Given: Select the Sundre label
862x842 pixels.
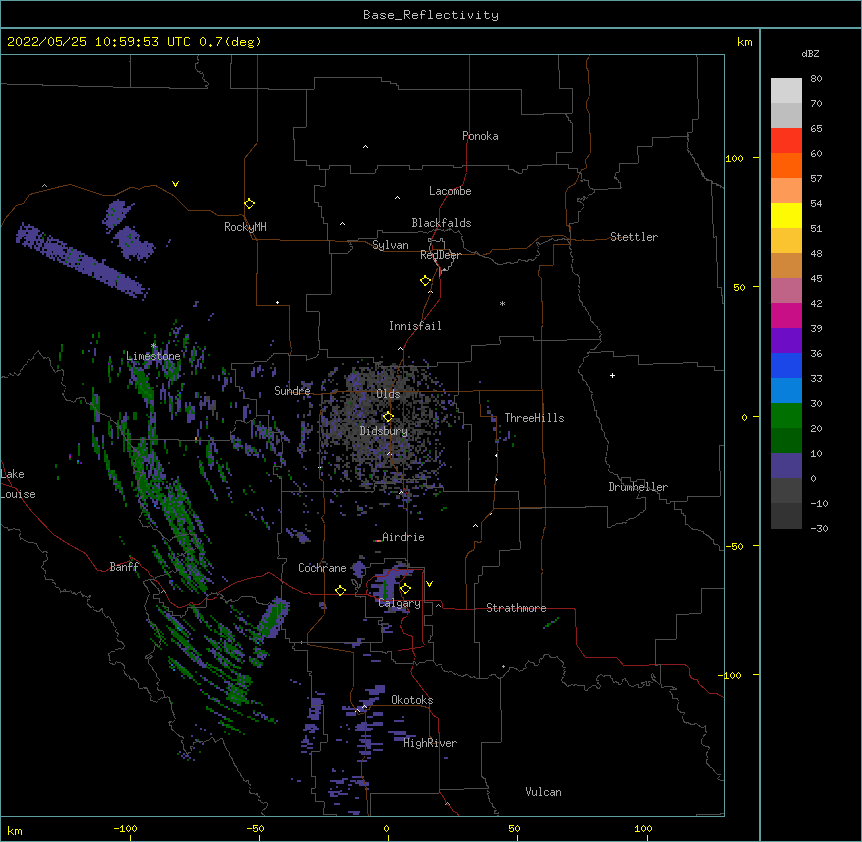Looking at the screenshot, I should 292,391.
